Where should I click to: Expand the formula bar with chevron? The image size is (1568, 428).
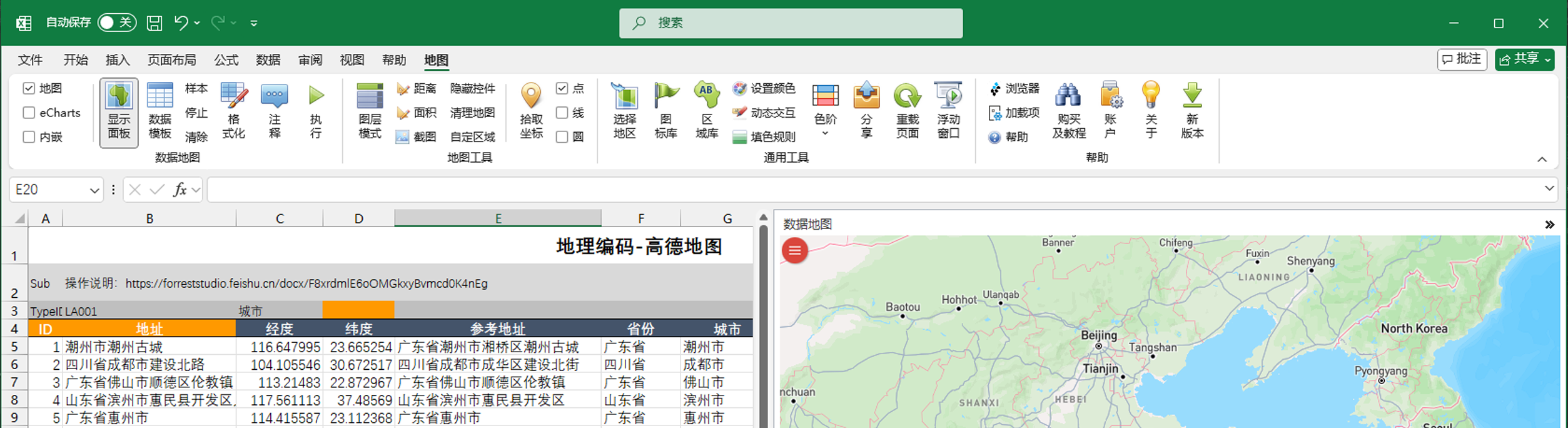pos(1549,188)
